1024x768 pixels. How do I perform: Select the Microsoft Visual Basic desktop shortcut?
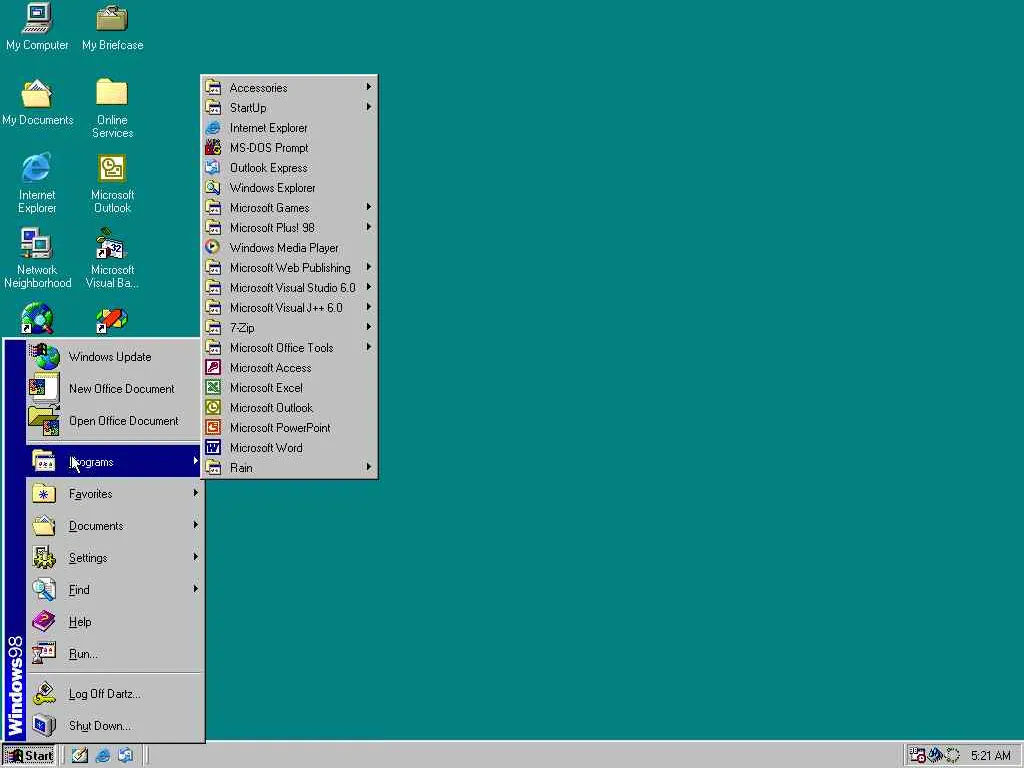pos(112,259)
